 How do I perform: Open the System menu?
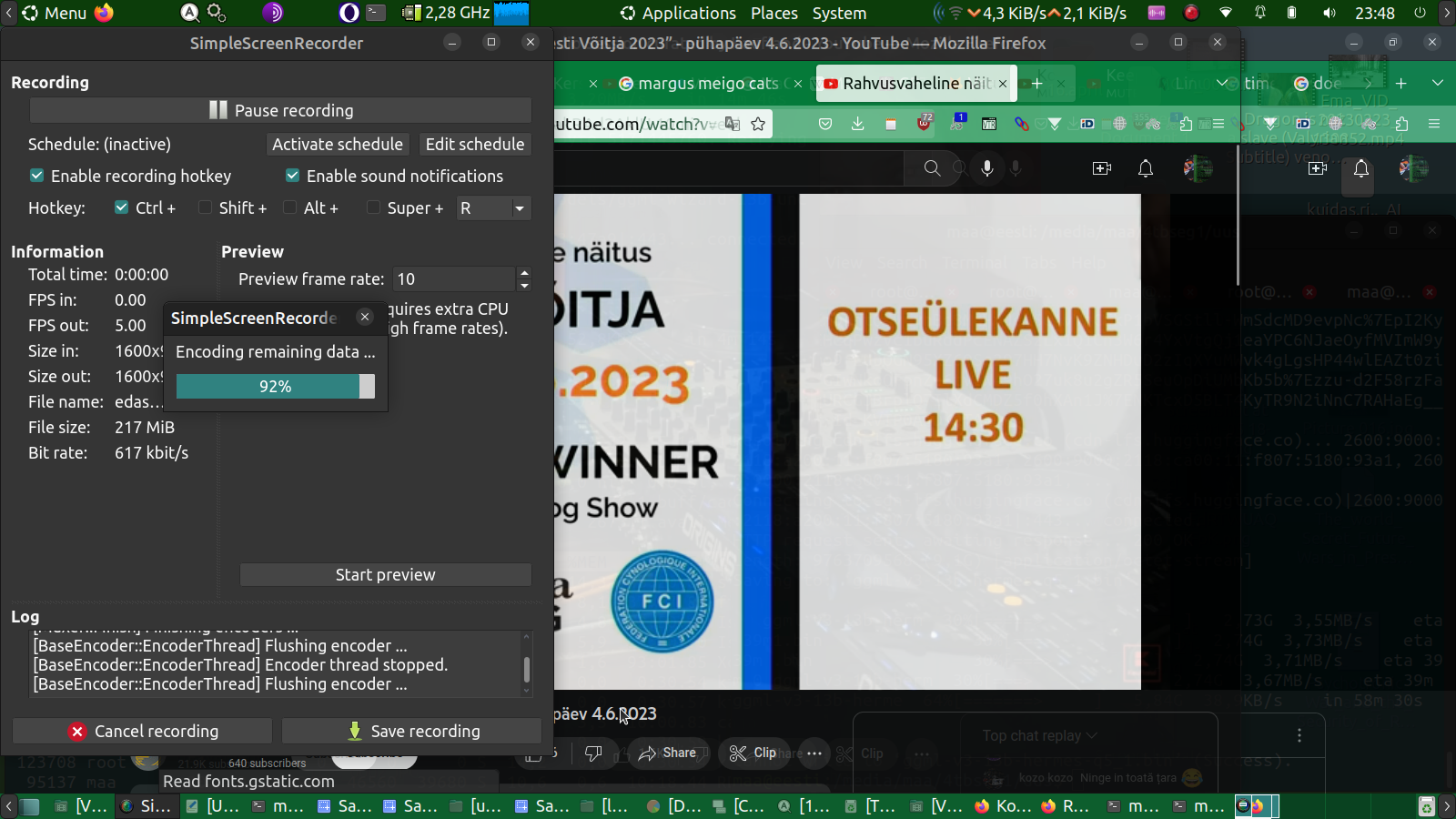839,13
